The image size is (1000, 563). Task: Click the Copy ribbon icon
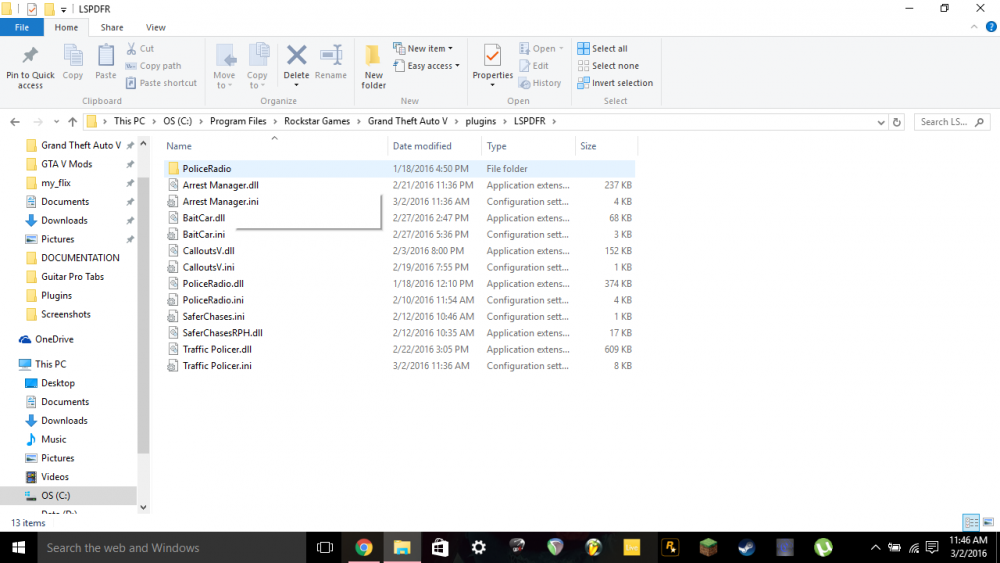[x=73, y=55]
